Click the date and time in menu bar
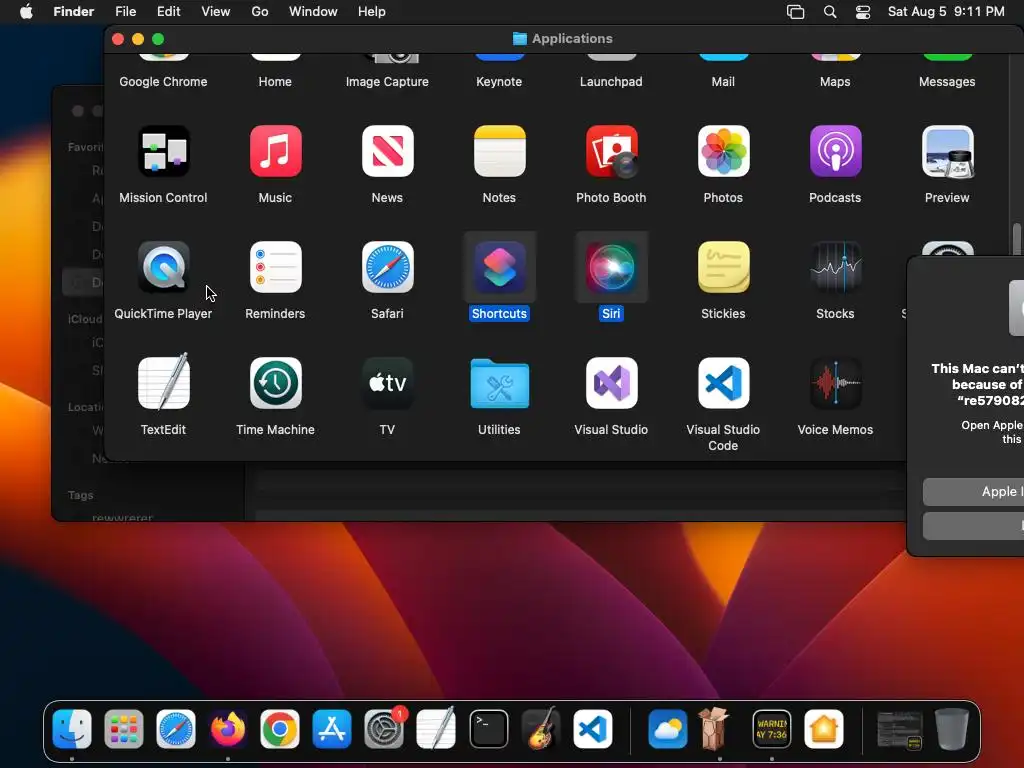Screen dimensions: 1024x768 tap(946, 12)
